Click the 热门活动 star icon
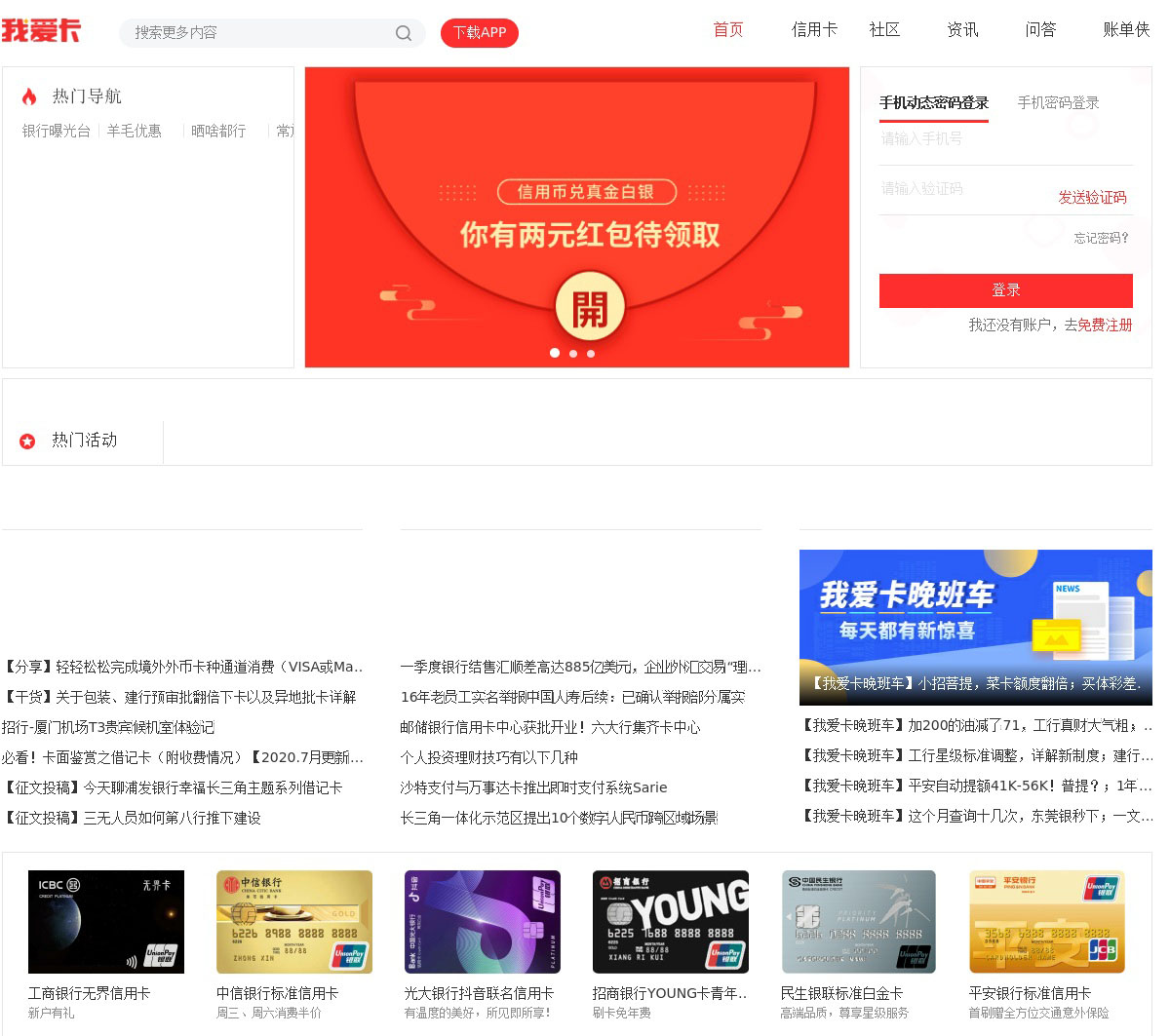 point(27,441)
